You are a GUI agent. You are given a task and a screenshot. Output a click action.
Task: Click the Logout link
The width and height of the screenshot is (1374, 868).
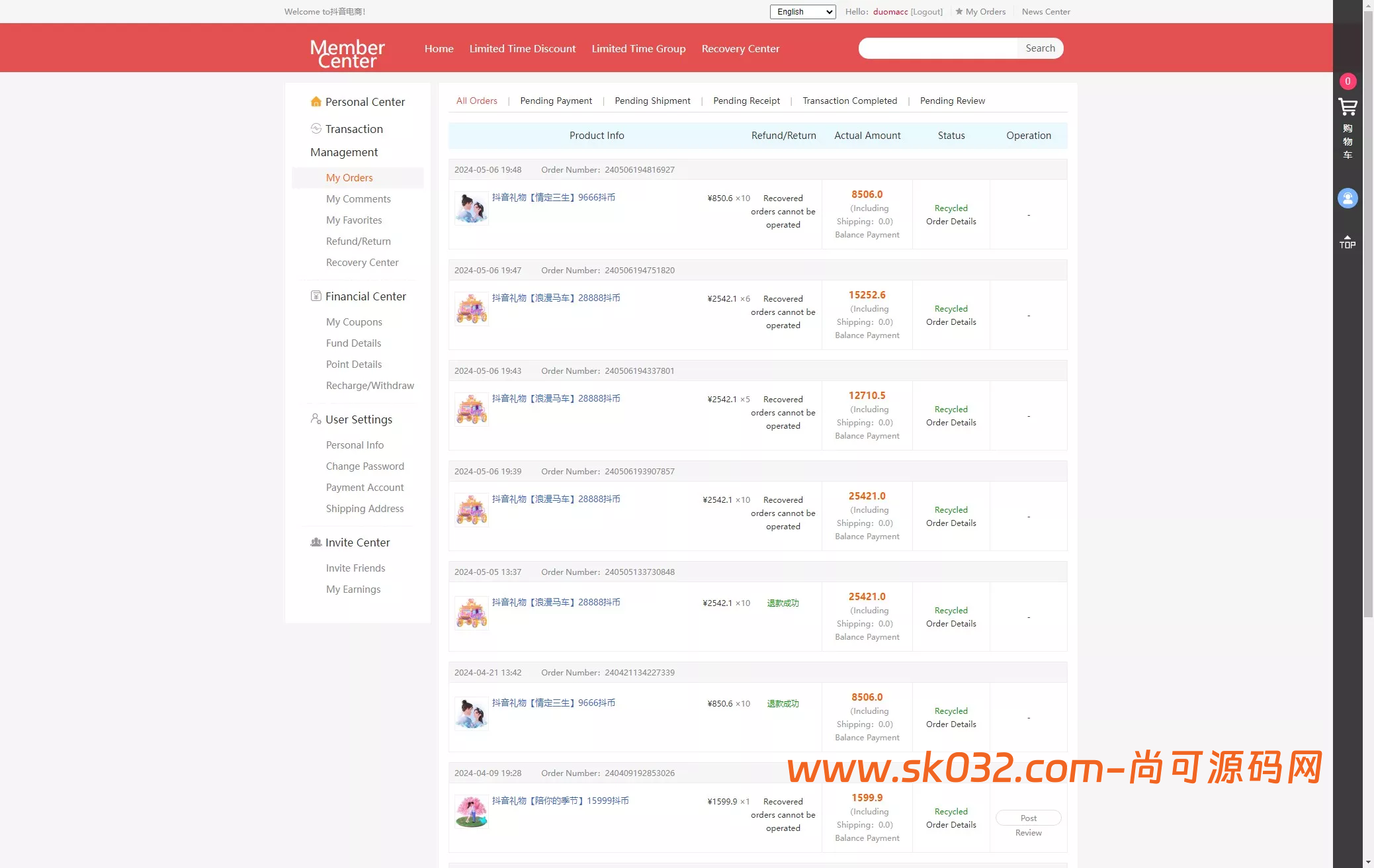tap(926, 12)
